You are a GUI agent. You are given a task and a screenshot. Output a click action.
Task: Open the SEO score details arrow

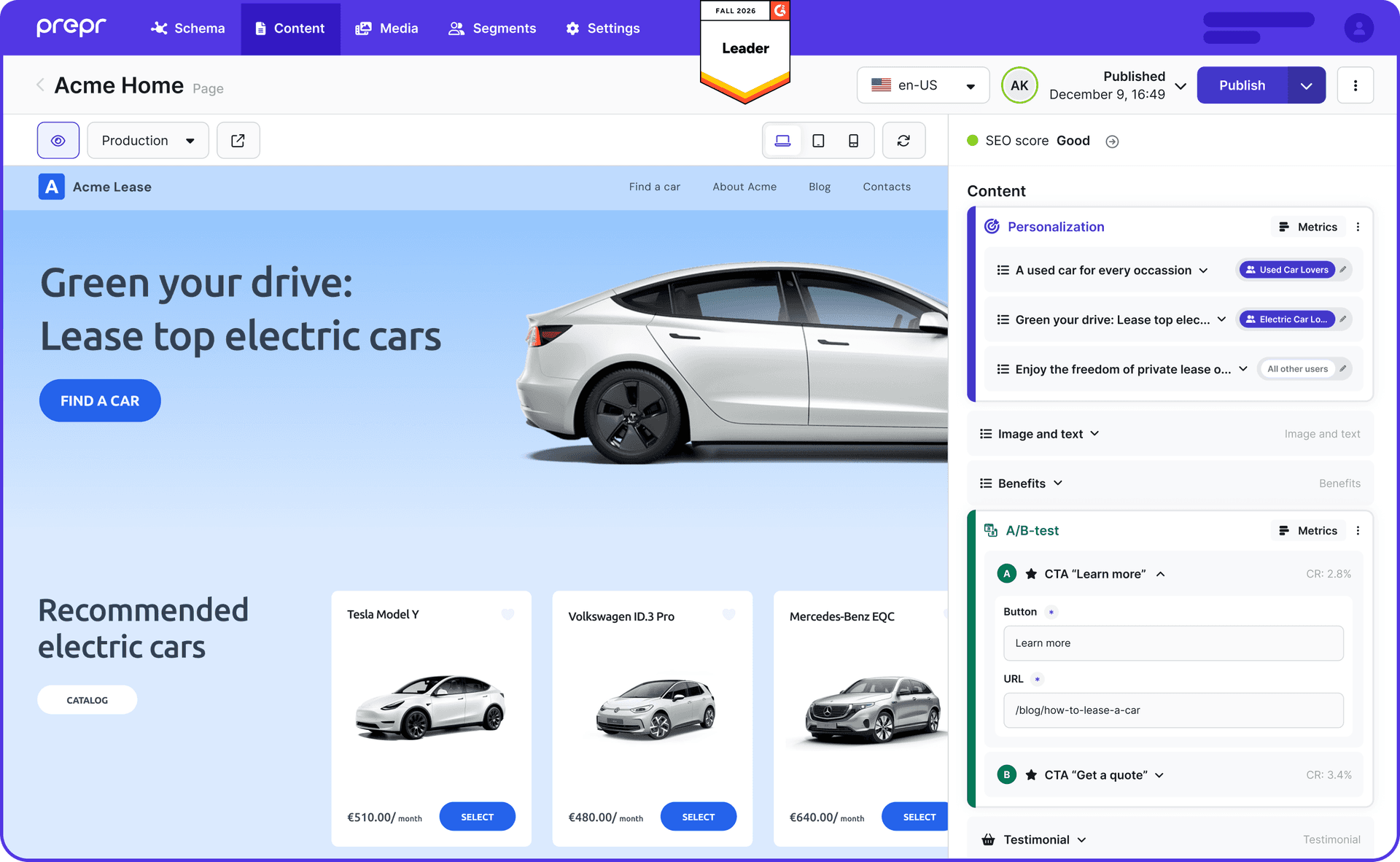tap(1111, 141)
